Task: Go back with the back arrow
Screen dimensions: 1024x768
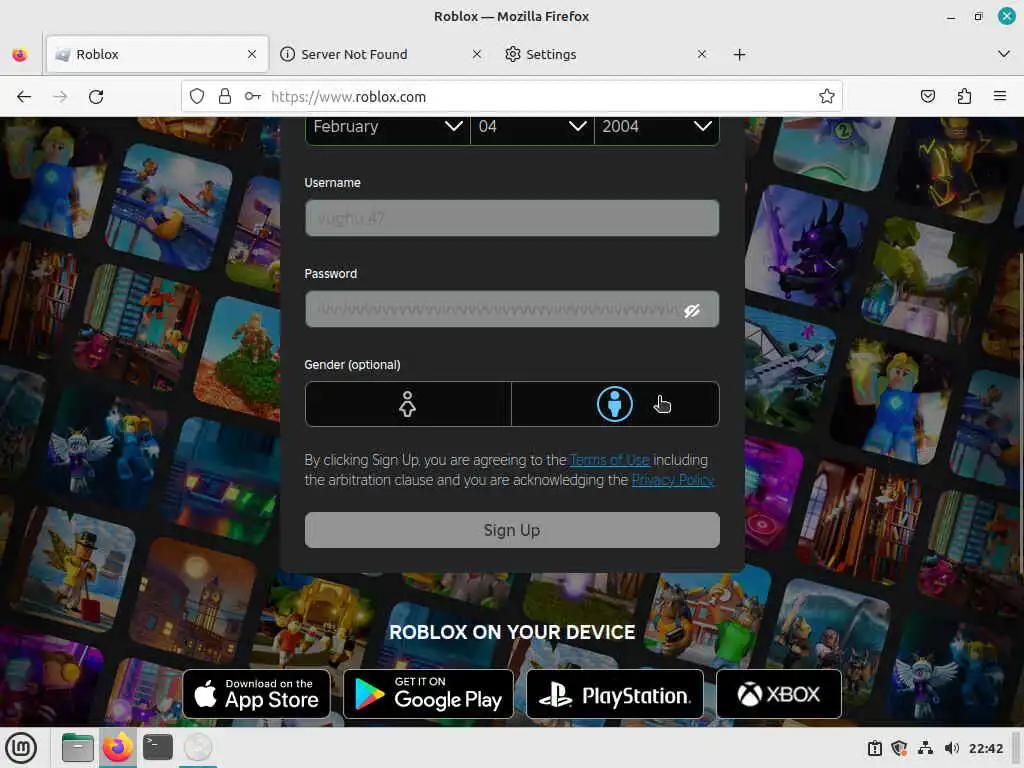Action: (x=24, y=97)
